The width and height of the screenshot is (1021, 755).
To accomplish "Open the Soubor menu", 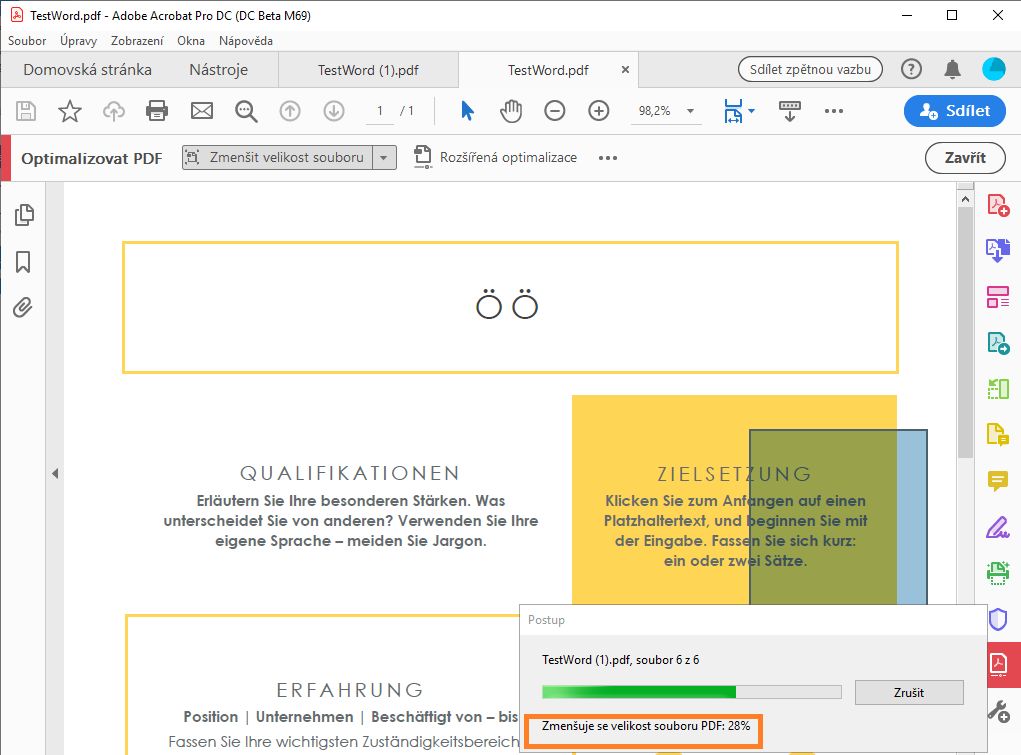I will [26, 41].
